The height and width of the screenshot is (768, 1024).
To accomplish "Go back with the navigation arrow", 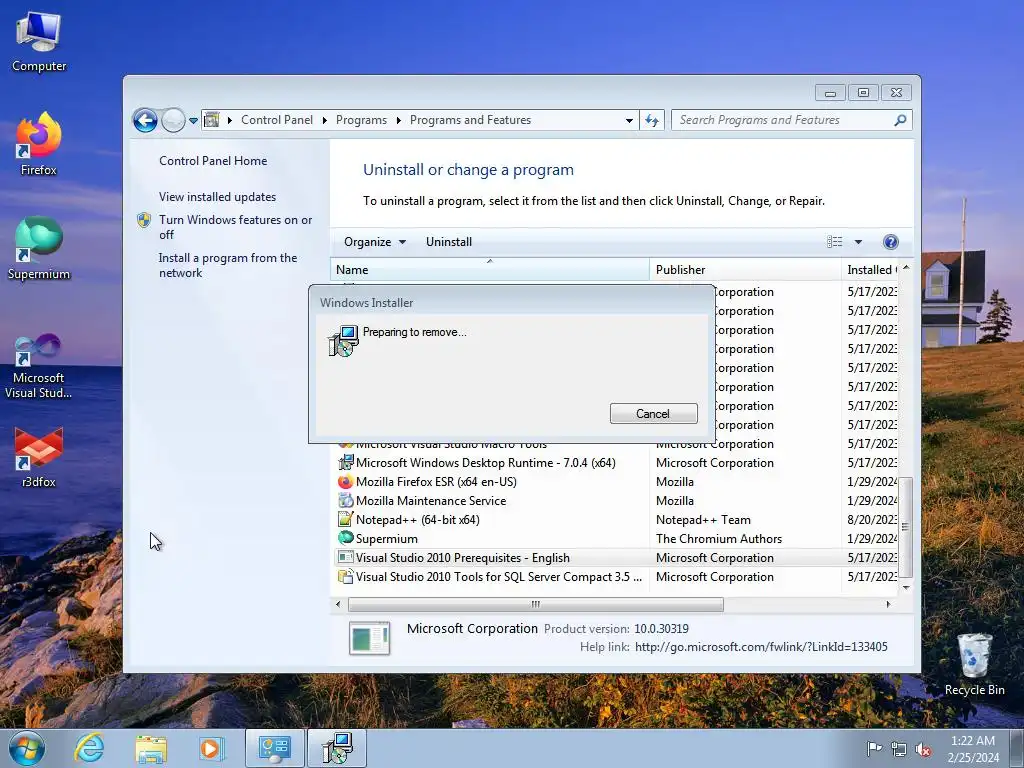I will click(x=145, y=120).
